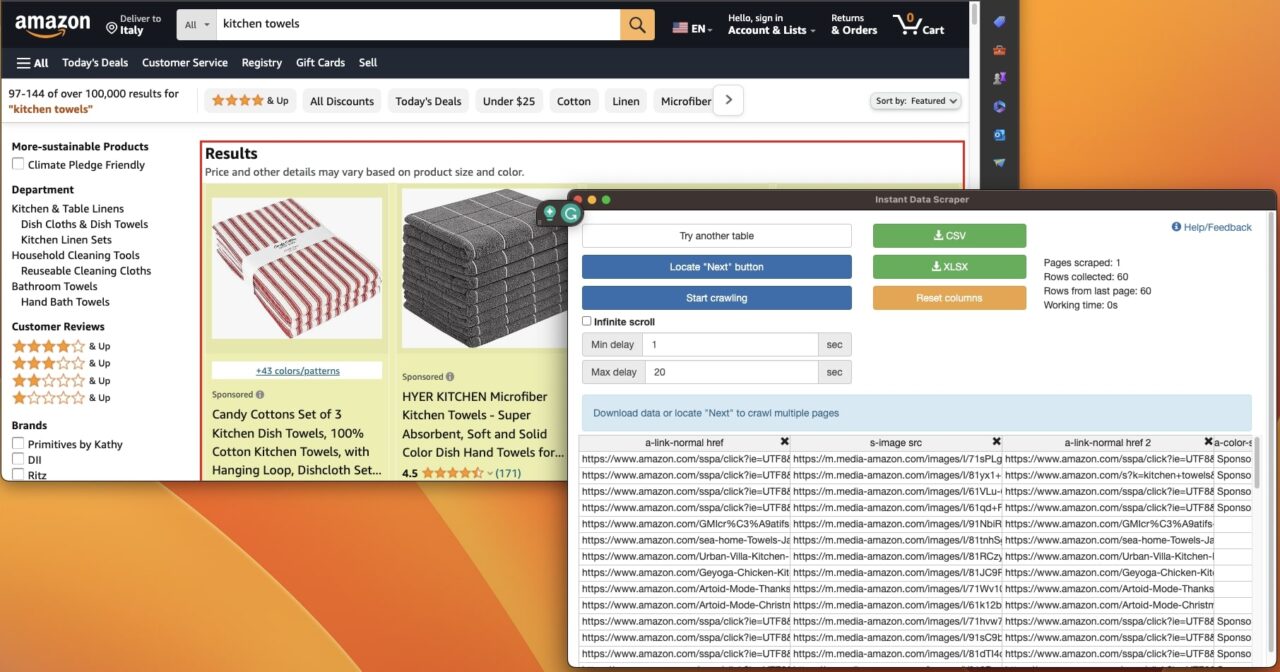Screen dimensions: 1280x672
Task: Click Try another table button
Action: click(717, 236)
